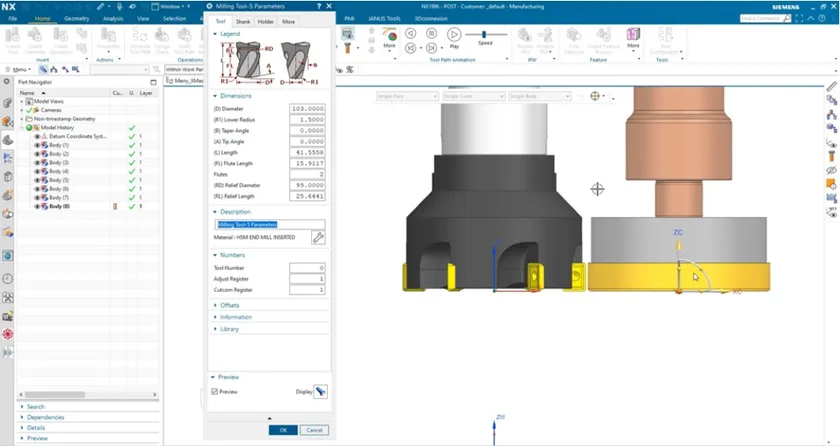
Task: Switch to the More tab in dialog
Action: point(288,21)
